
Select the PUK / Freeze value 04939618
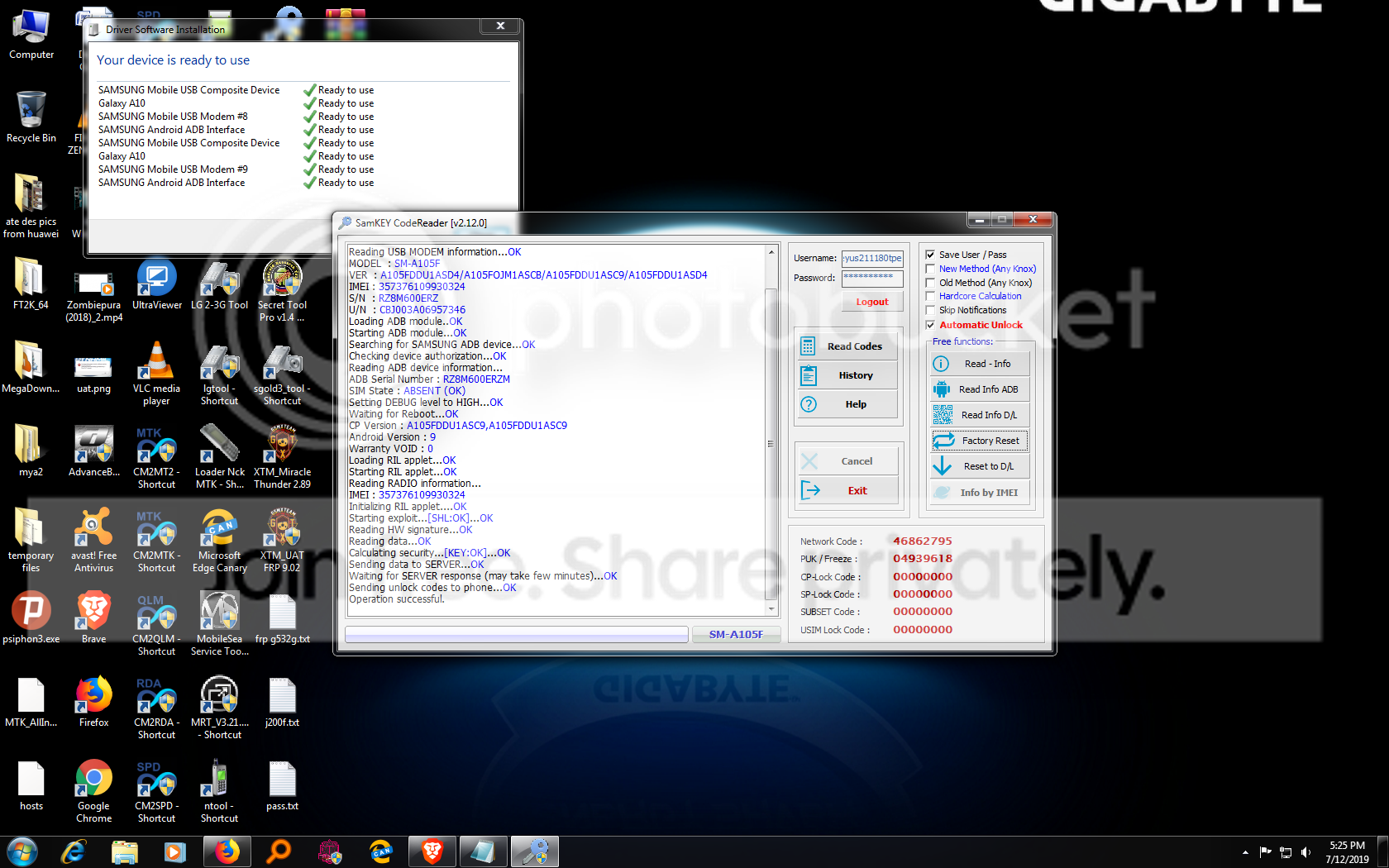tap(923, 559)
